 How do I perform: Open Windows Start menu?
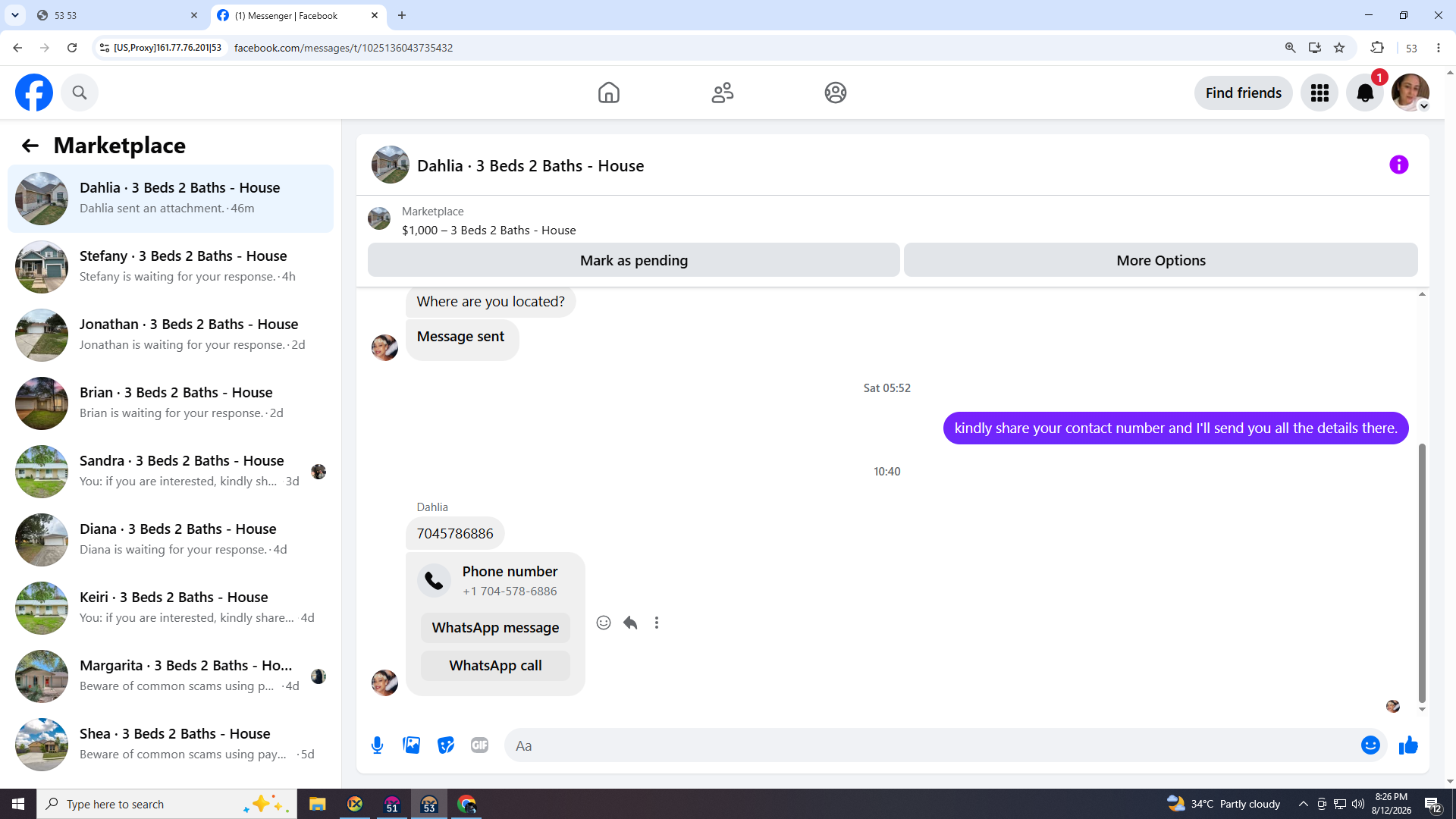click(x=18, y=804)
